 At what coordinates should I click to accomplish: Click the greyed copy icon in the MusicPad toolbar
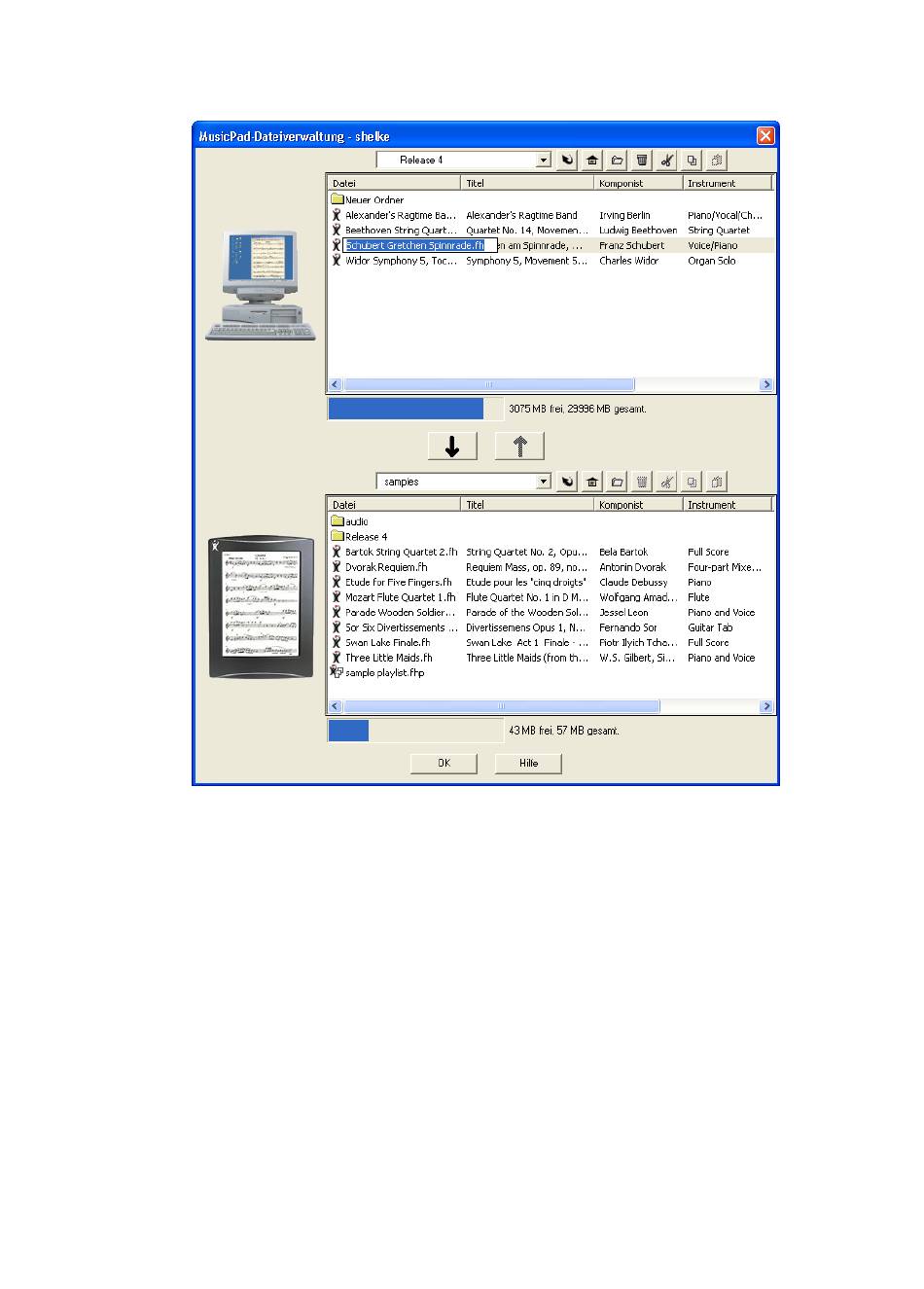coord(692,482)
